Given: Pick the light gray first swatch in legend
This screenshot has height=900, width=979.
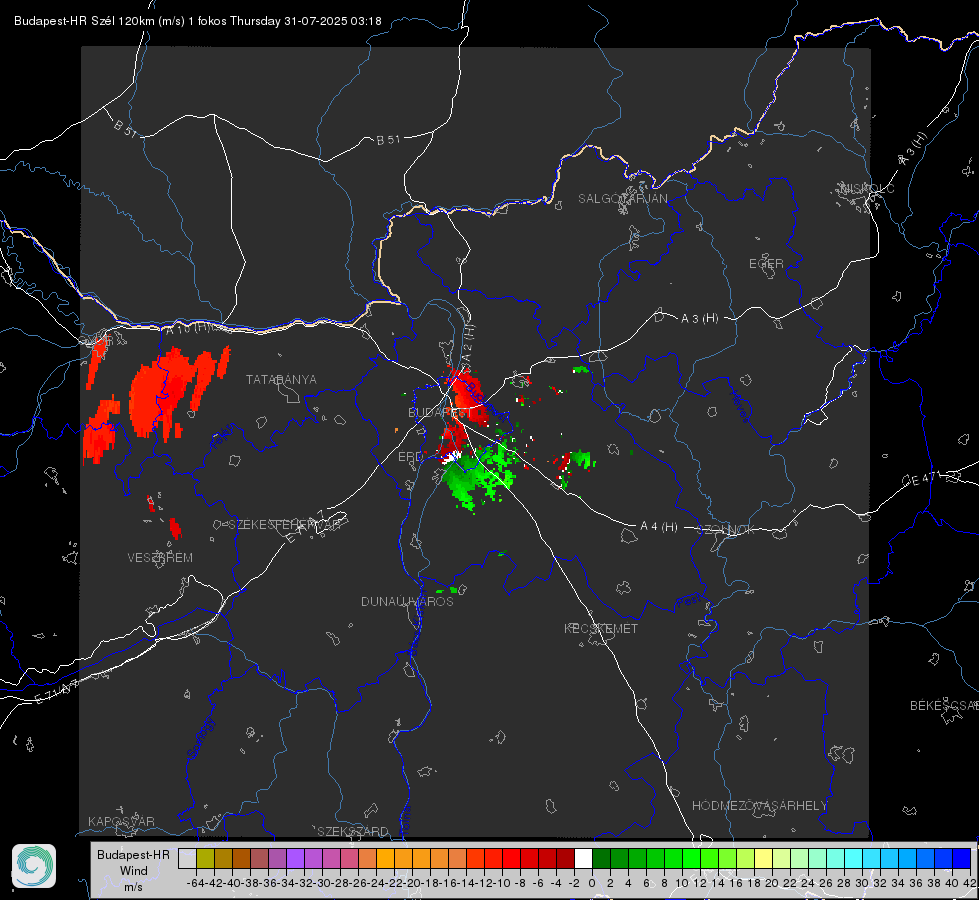Looking at the screenshot, I should [187, 858].
